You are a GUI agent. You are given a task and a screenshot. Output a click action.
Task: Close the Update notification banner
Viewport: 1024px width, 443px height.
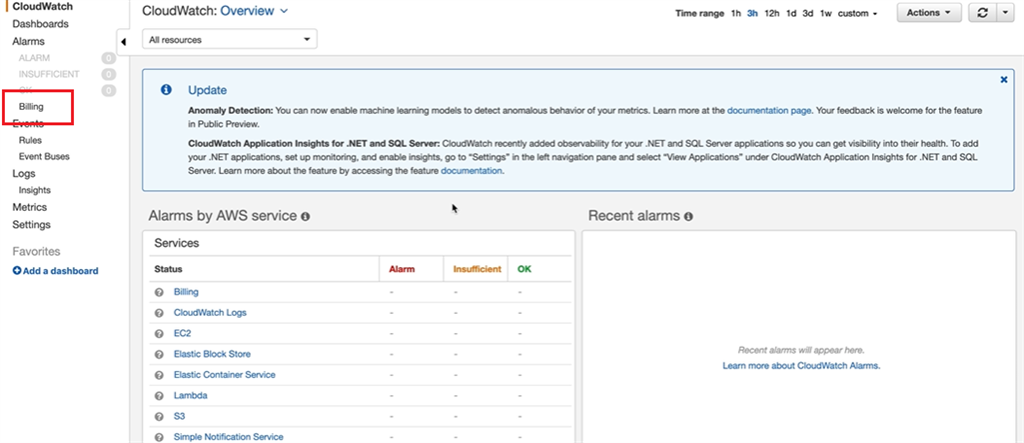[1004, 79]
